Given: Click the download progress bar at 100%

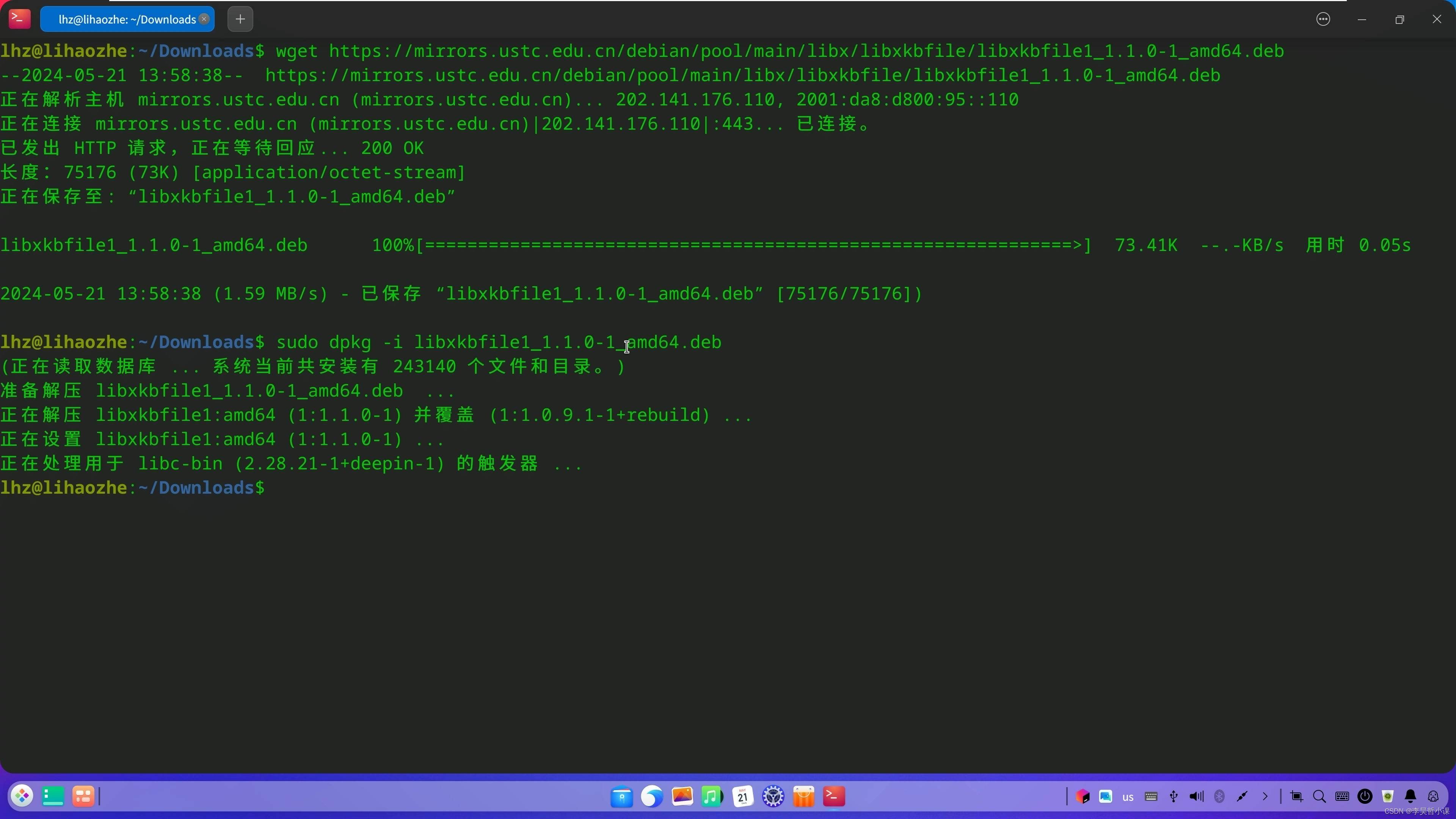Looking at the screenshot, I should [753, 245].
